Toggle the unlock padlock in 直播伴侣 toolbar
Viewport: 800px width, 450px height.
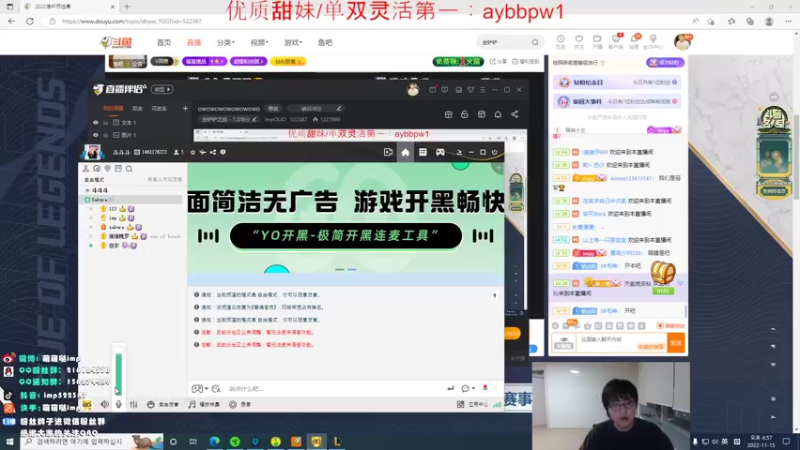[x=464, y=114]
